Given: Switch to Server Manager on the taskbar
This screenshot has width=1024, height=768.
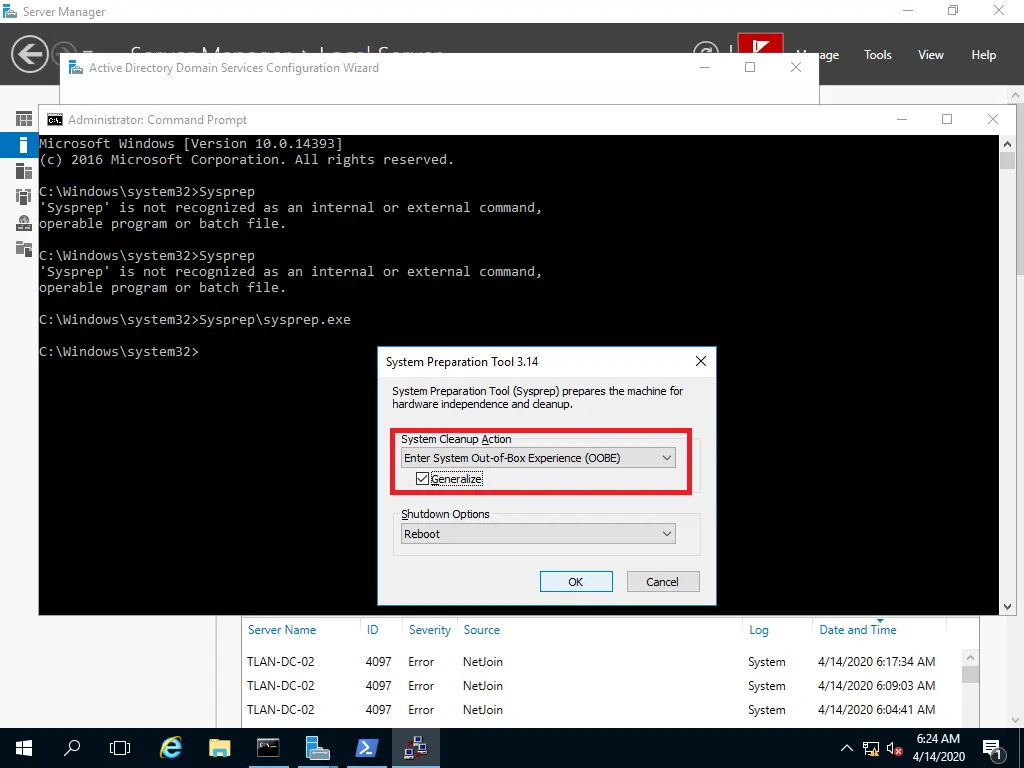Looking at the screenshot, I should coord(317,748).
